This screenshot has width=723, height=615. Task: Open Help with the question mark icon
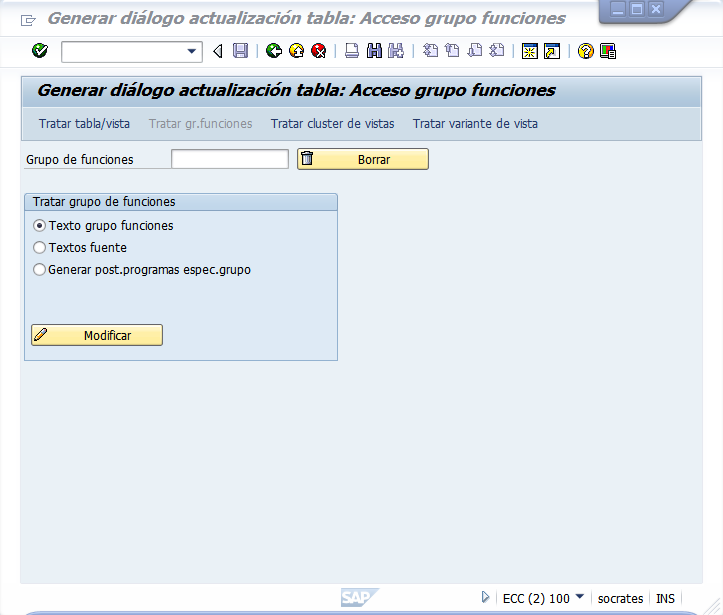click(x=586, y=51)
